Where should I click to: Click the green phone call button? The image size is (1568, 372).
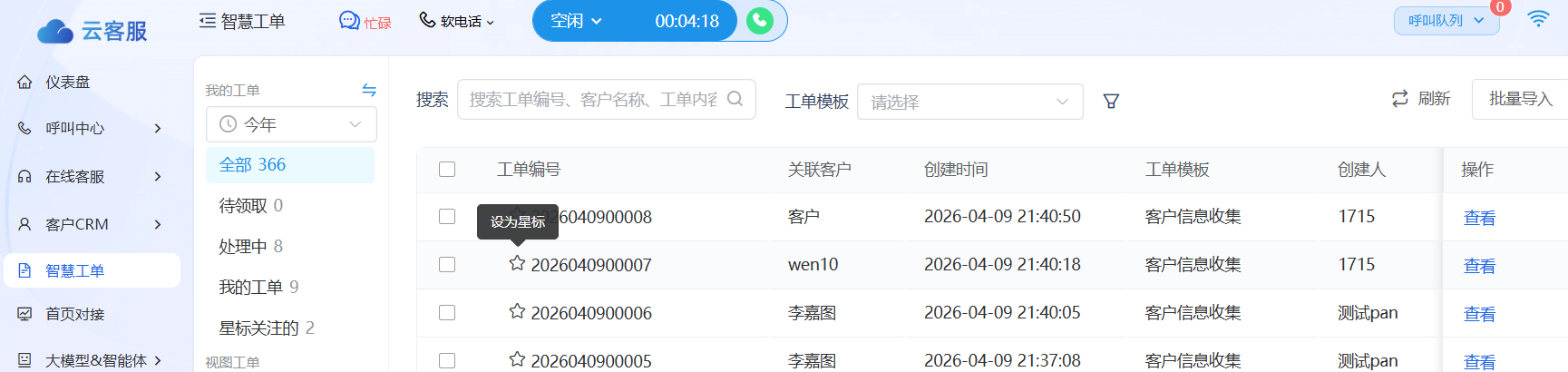[x=760, y=21]
